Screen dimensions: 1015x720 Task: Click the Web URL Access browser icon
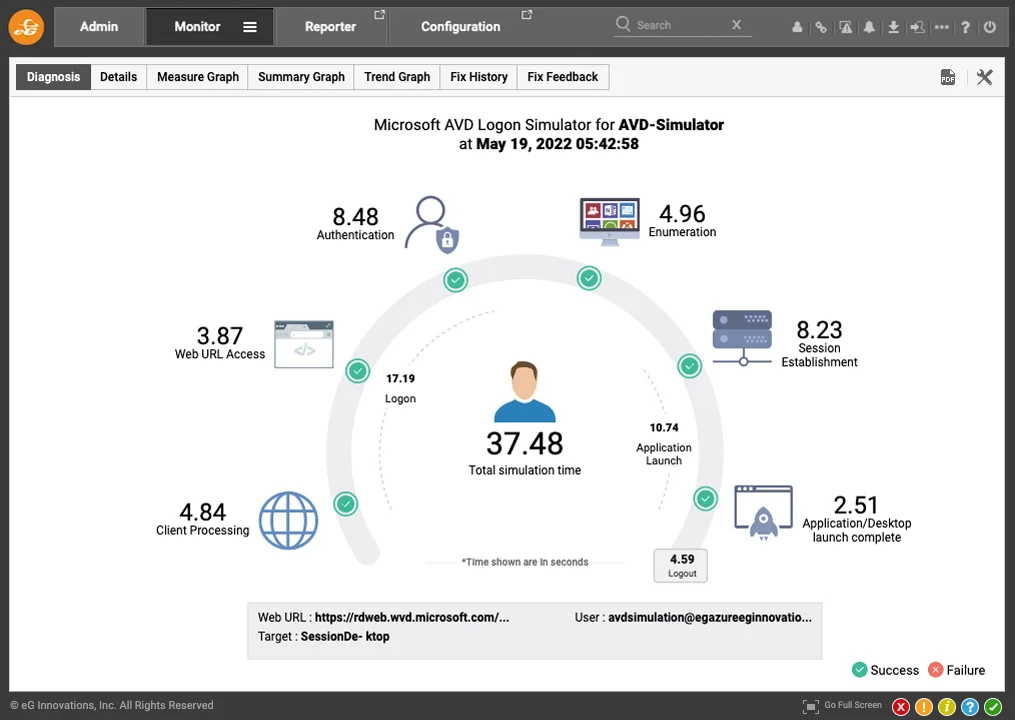point(304,344)
